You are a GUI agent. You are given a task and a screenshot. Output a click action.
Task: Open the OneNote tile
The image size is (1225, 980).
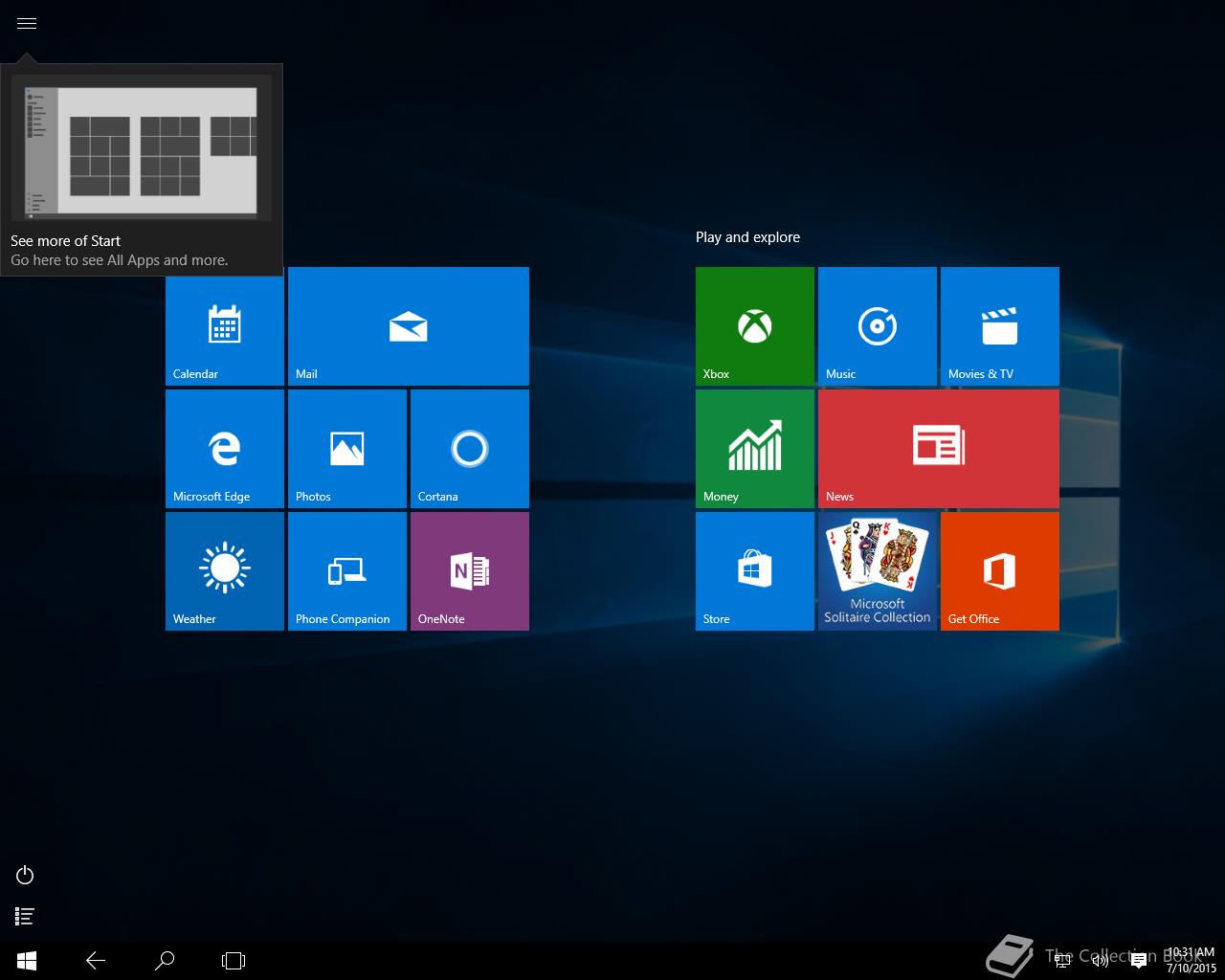470,571
